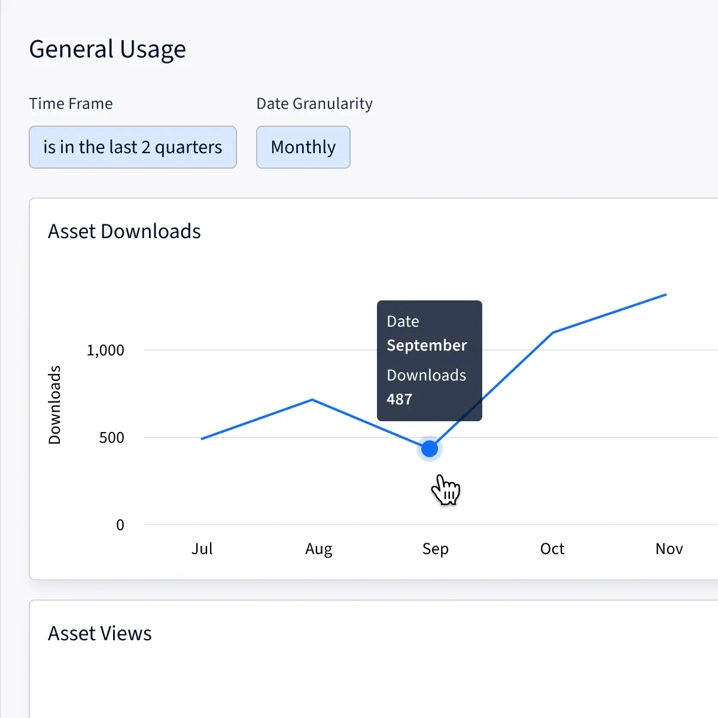Screen dimensions: 718x718
Task: Open the Time Frame filter 'is in the last 2 quarters'
Action: pos(133,147)
